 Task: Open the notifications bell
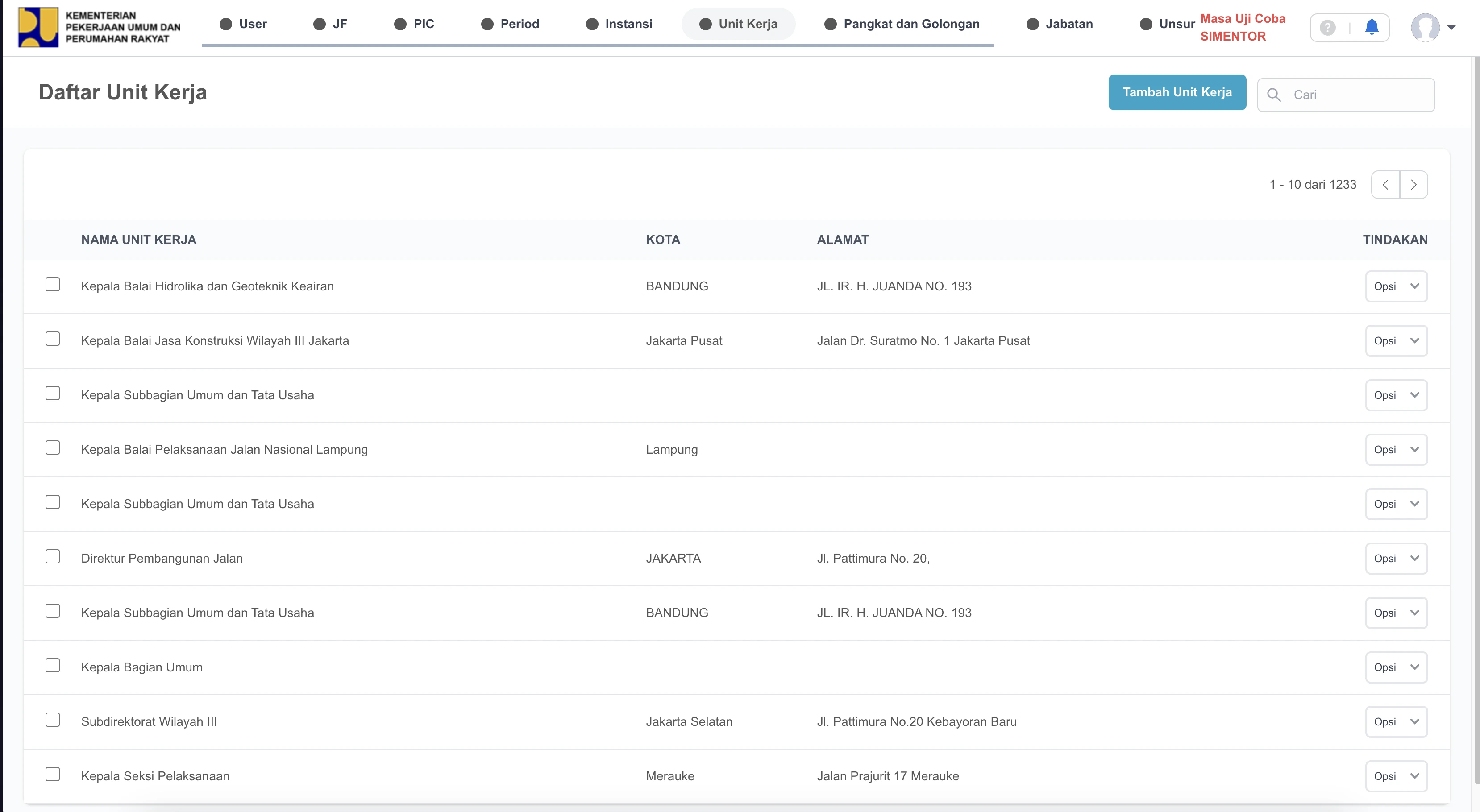pyautogui.click(x=1372, y=27)
